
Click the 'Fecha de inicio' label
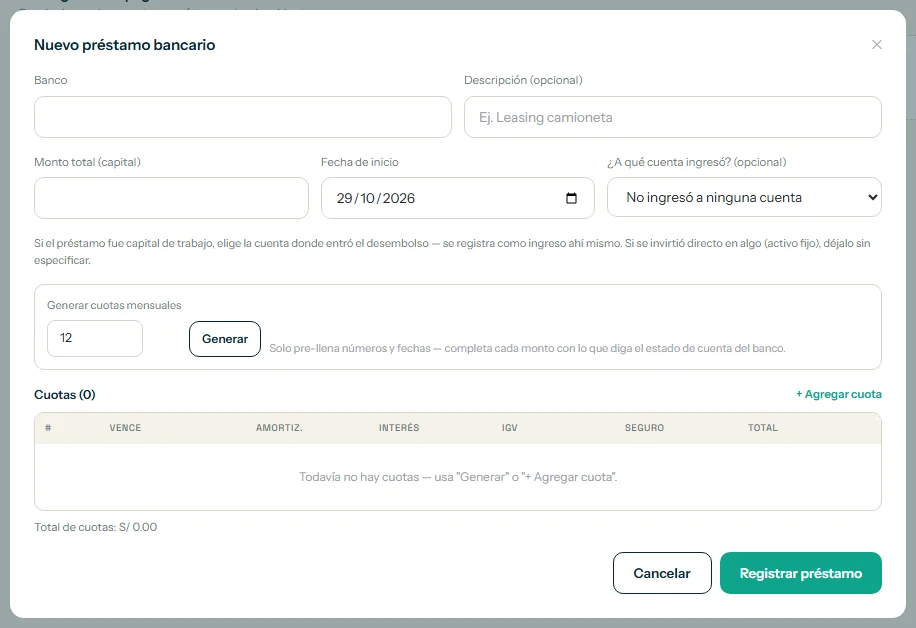tap(360, 162)
